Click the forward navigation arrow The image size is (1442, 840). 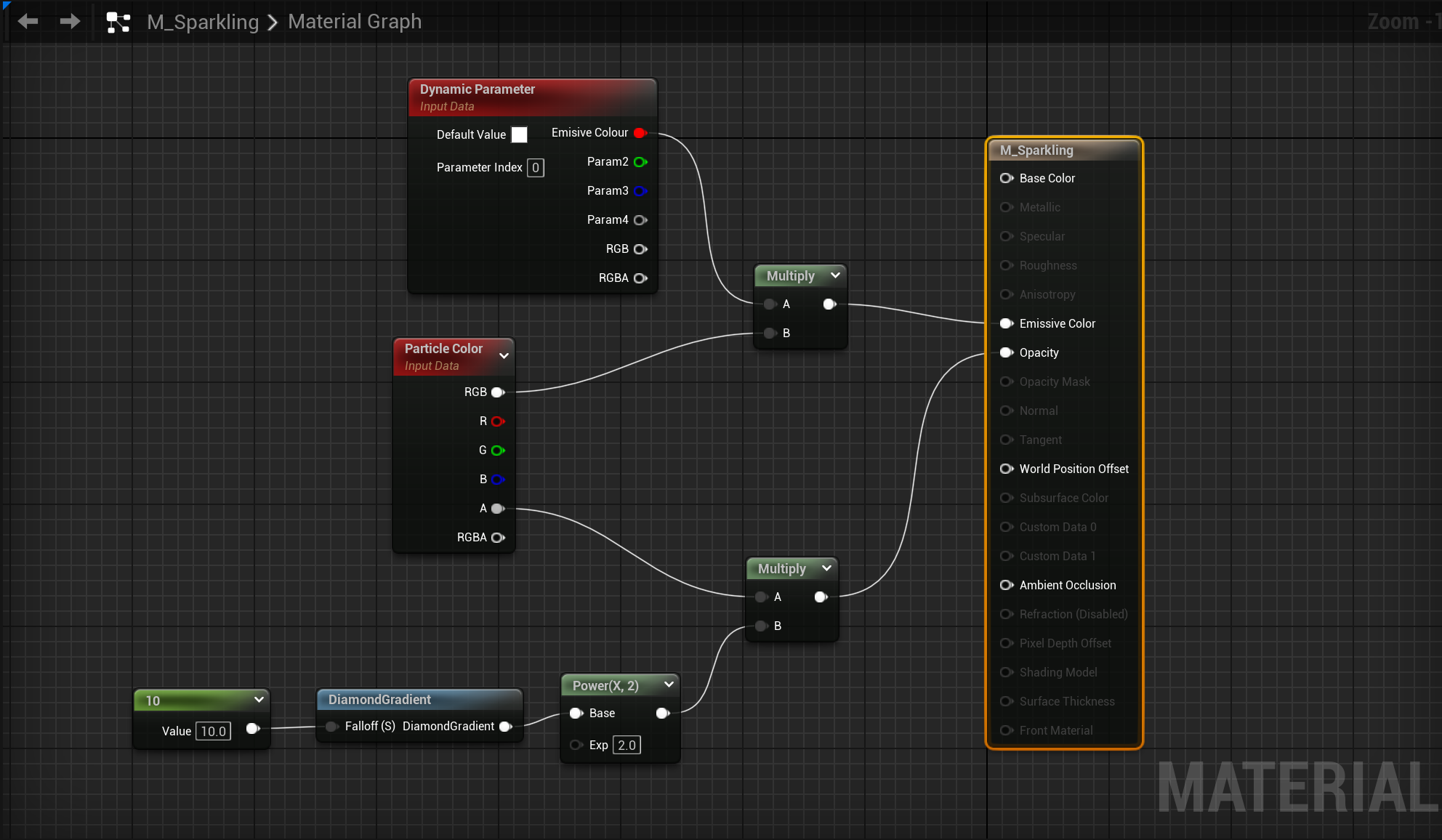coord(70,22)
